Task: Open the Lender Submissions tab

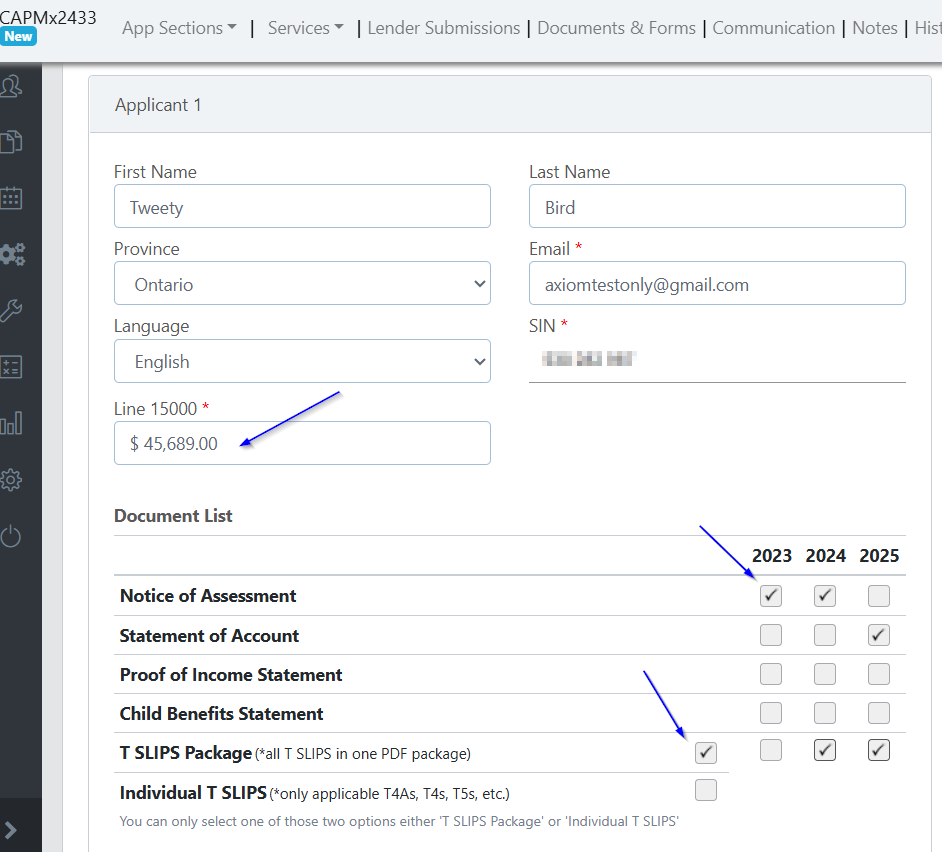Action: point(443,28)
